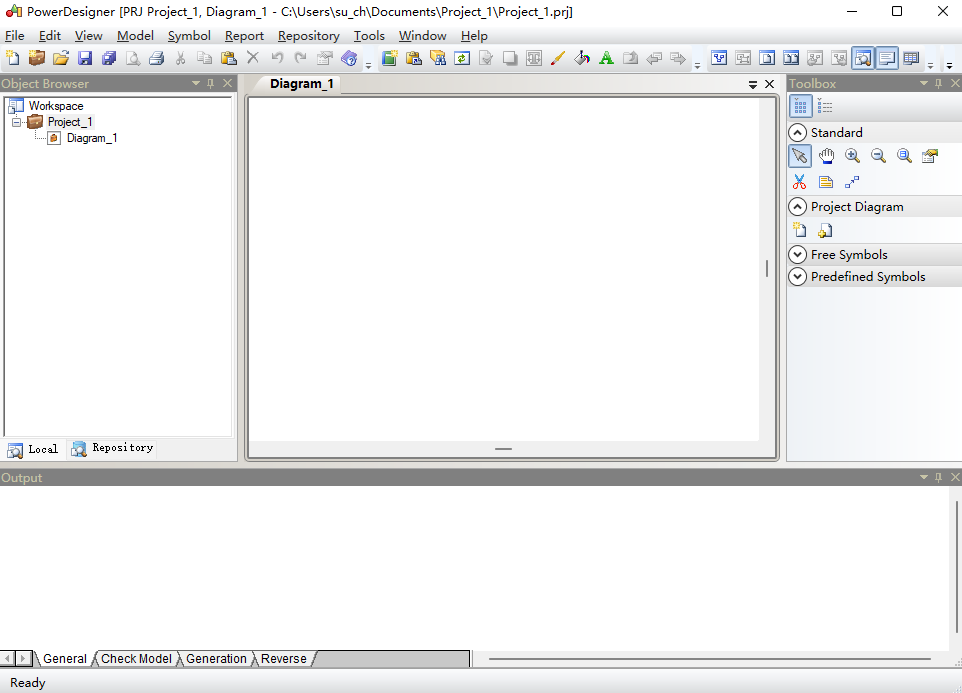Expand the Predefined Symbols section
Viewport: 962px width, 693px height.
pos(797,277)
